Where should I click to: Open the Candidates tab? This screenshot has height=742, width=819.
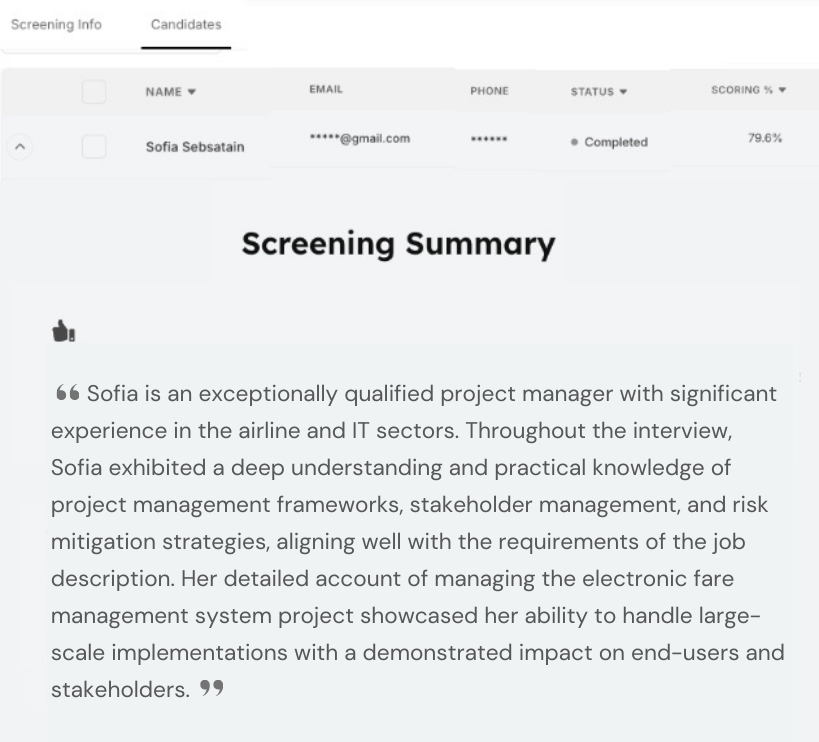point(186,24)
